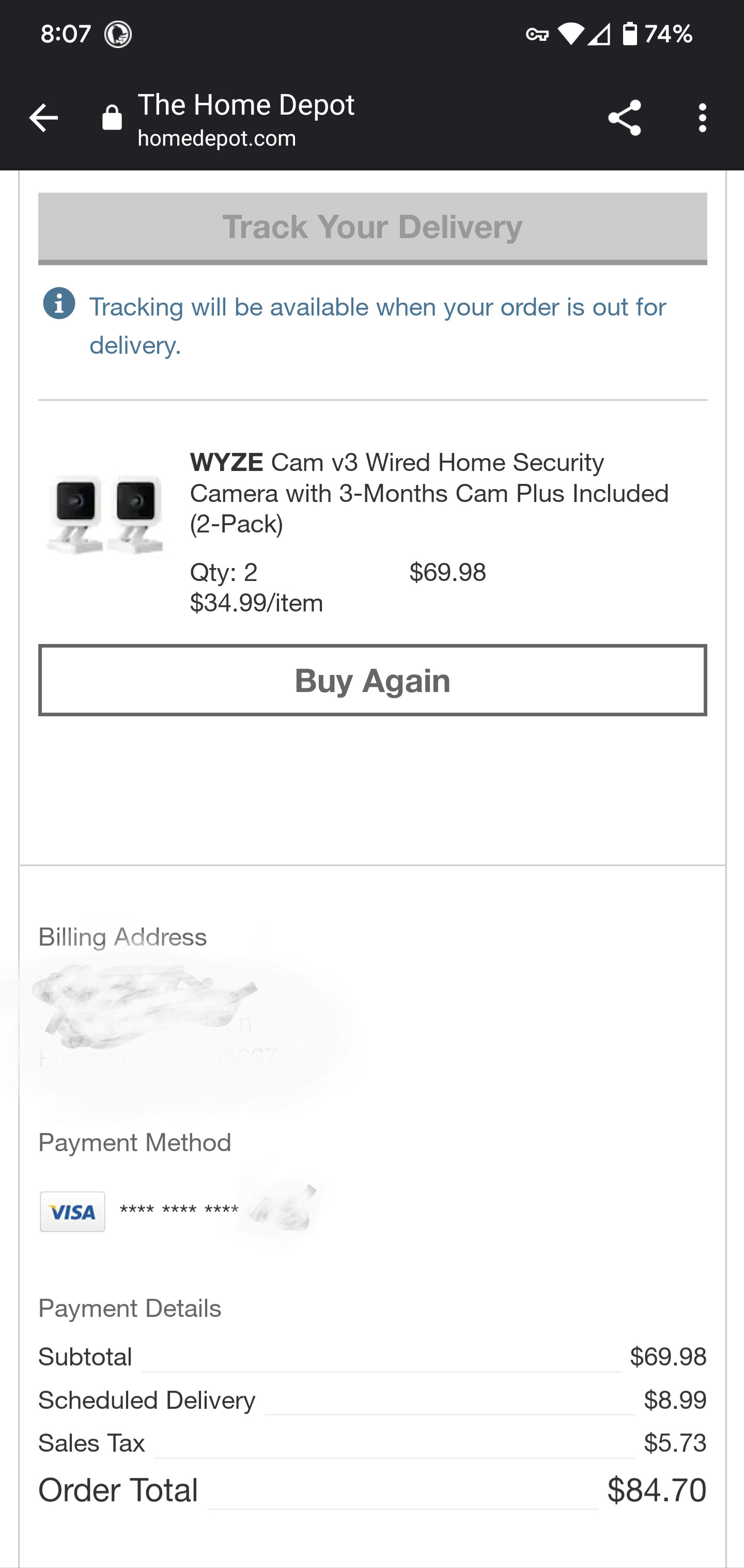Click the blue tracking info icon

pyautogui.click(x=59, y=303)
